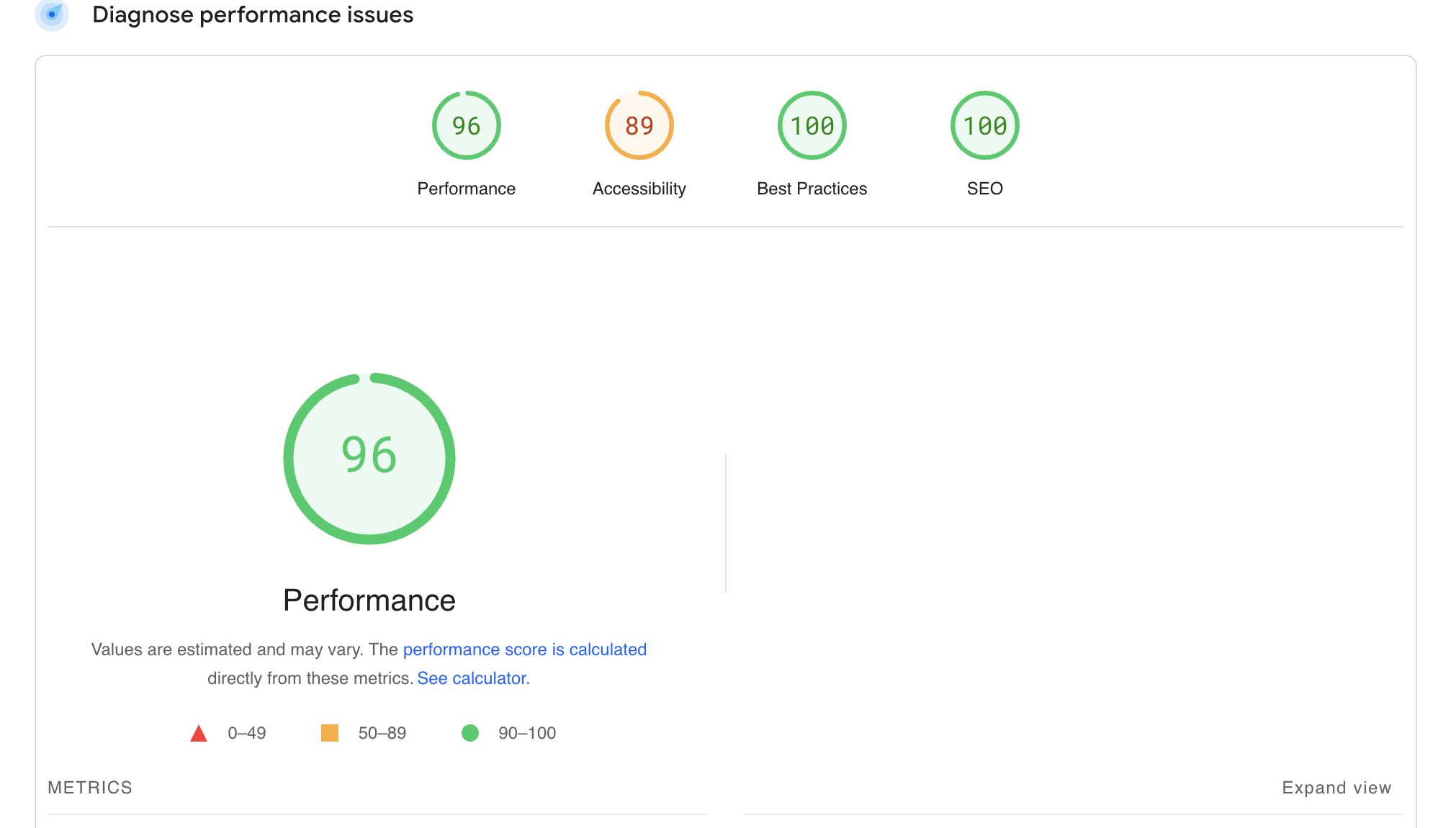Click the METRICS section heading
Image resolution: width=1456 pixels, height=828 pixels.
tap(90, 788)
